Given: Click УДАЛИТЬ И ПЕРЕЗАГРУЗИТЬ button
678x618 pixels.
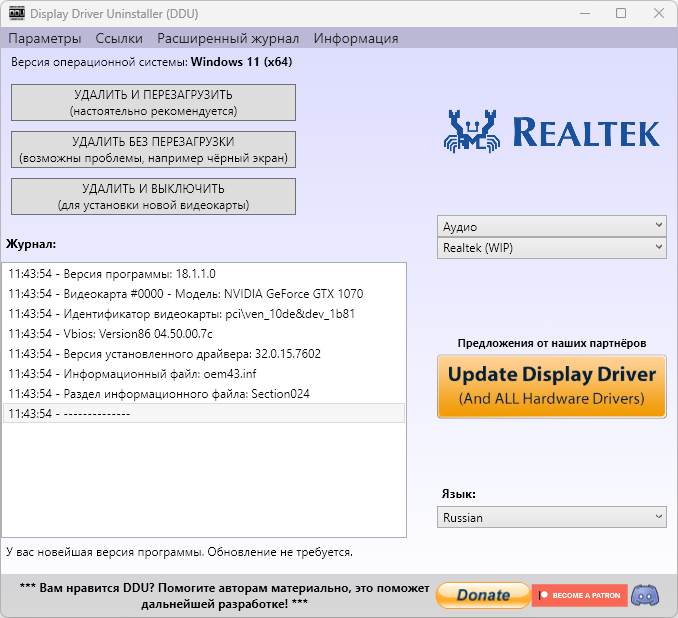Looking at the screenshot, I should pos(154,102).
